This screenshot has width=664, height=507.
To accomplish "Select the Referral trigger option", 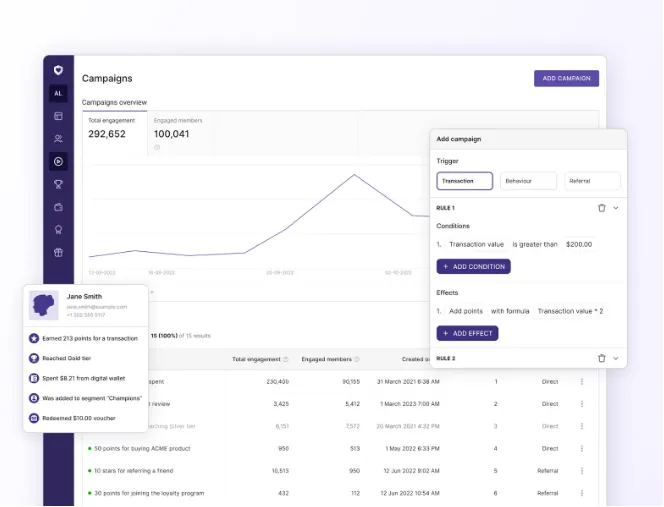I will coord(592,181).
